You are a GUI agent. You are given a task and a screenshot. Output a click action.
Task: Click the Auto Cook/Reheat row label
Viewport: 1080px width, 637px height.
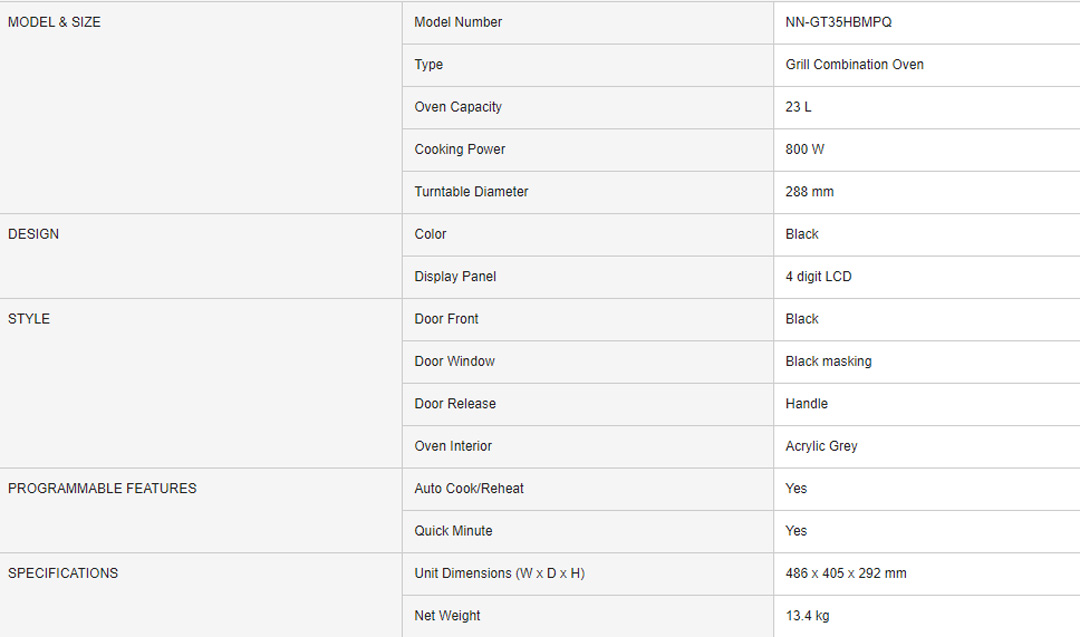(x=469, y=489)
